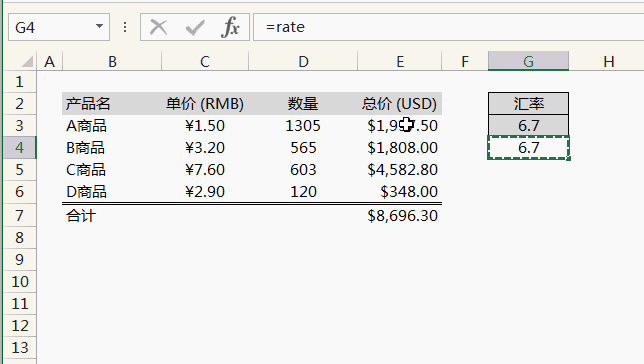Click the 数量 header cell
The width and height of the screenshot is (644, 364).
point(303,104)
